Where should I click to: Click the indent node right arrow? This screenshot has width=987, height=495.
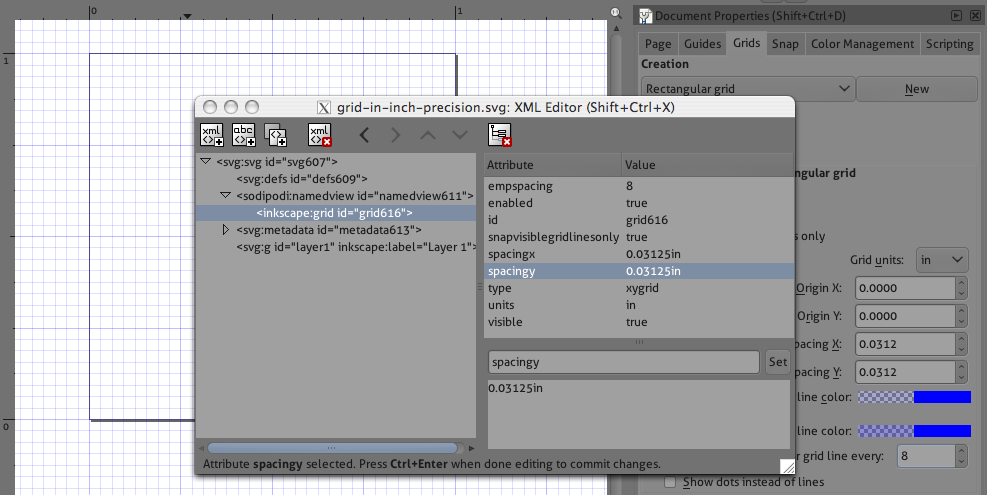click(396, 135)
